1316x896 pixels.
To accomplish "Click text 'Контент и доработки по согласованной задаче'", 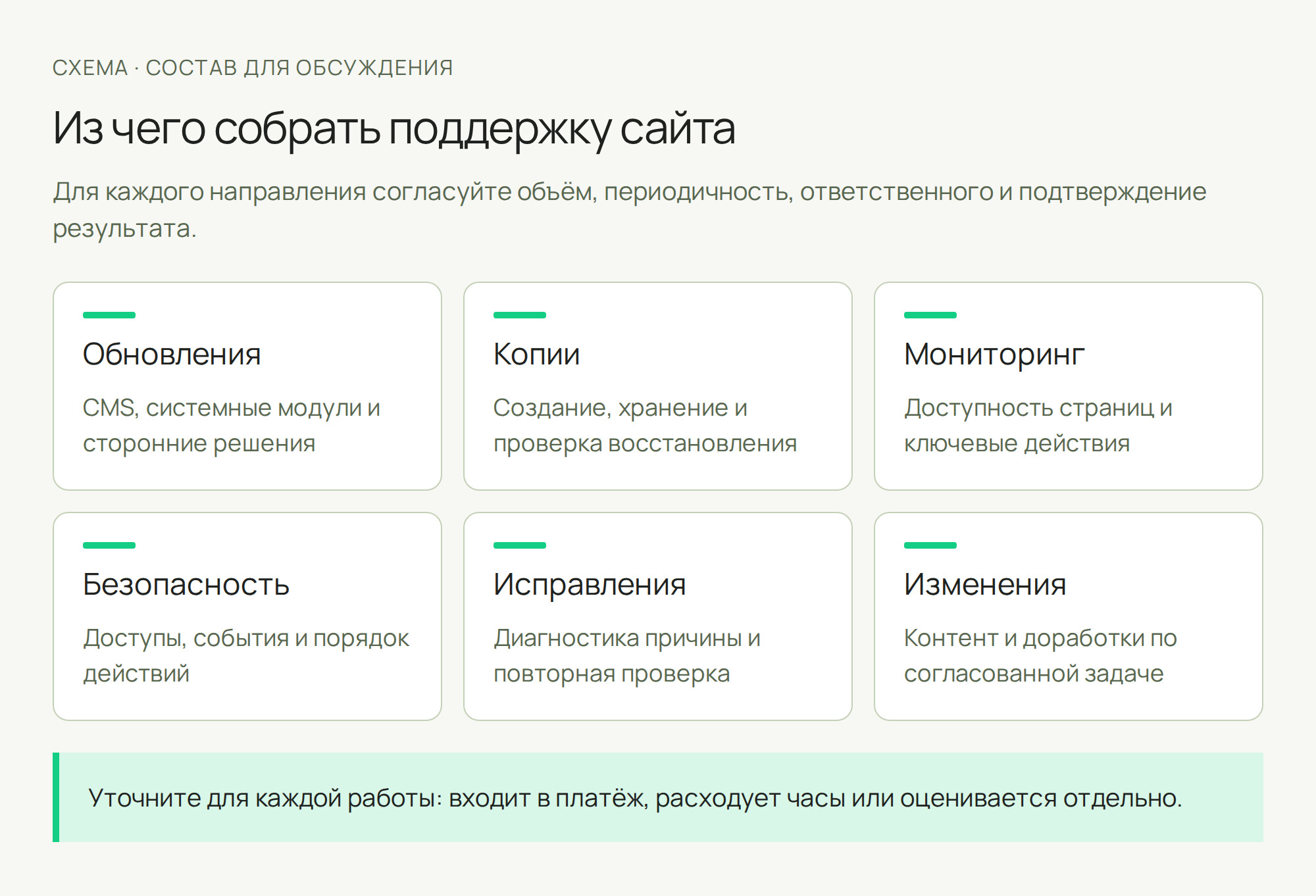I will 1040,656.
